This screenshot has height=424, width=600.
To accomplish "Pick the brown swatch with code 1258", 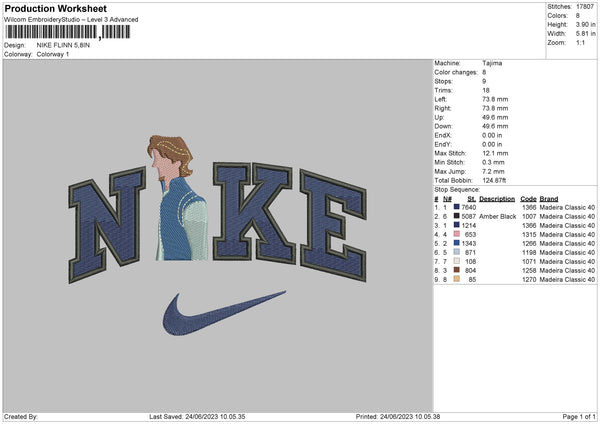I will pyautogui.click(x=457, y=270).
